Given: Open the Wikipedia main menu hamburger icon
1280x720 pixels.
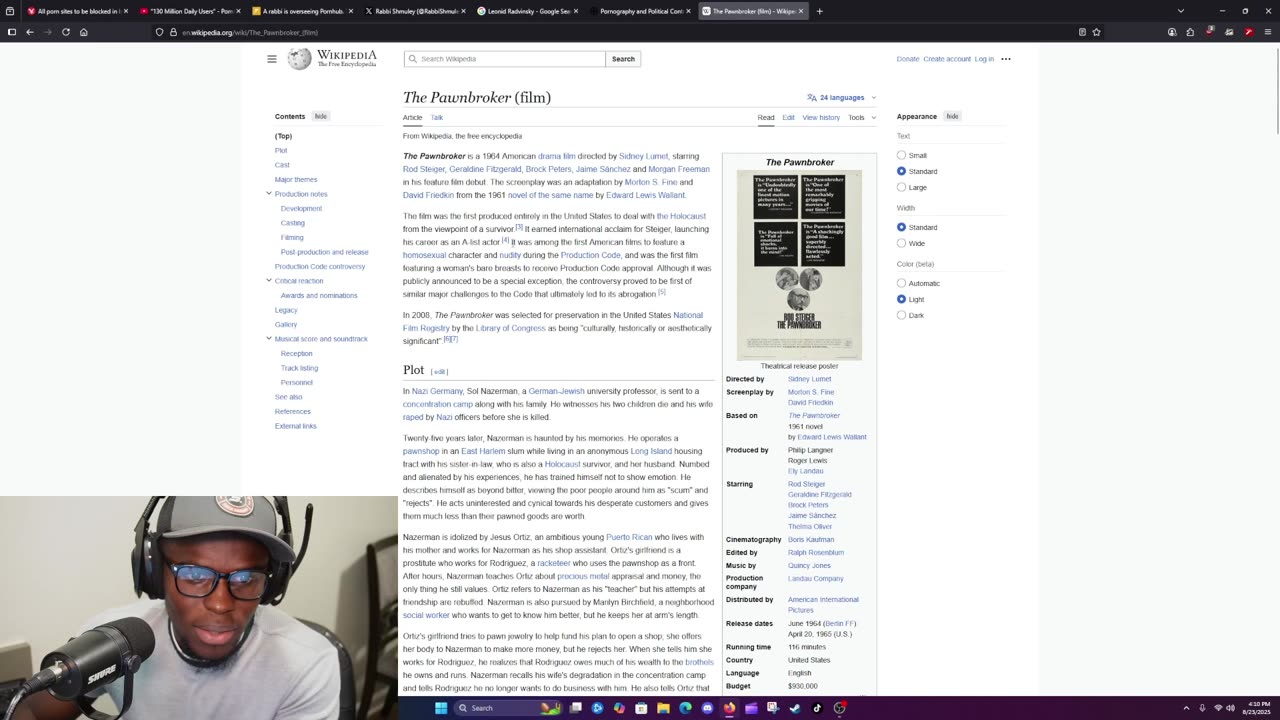Looking at the screenshot, I should (271, 59).
